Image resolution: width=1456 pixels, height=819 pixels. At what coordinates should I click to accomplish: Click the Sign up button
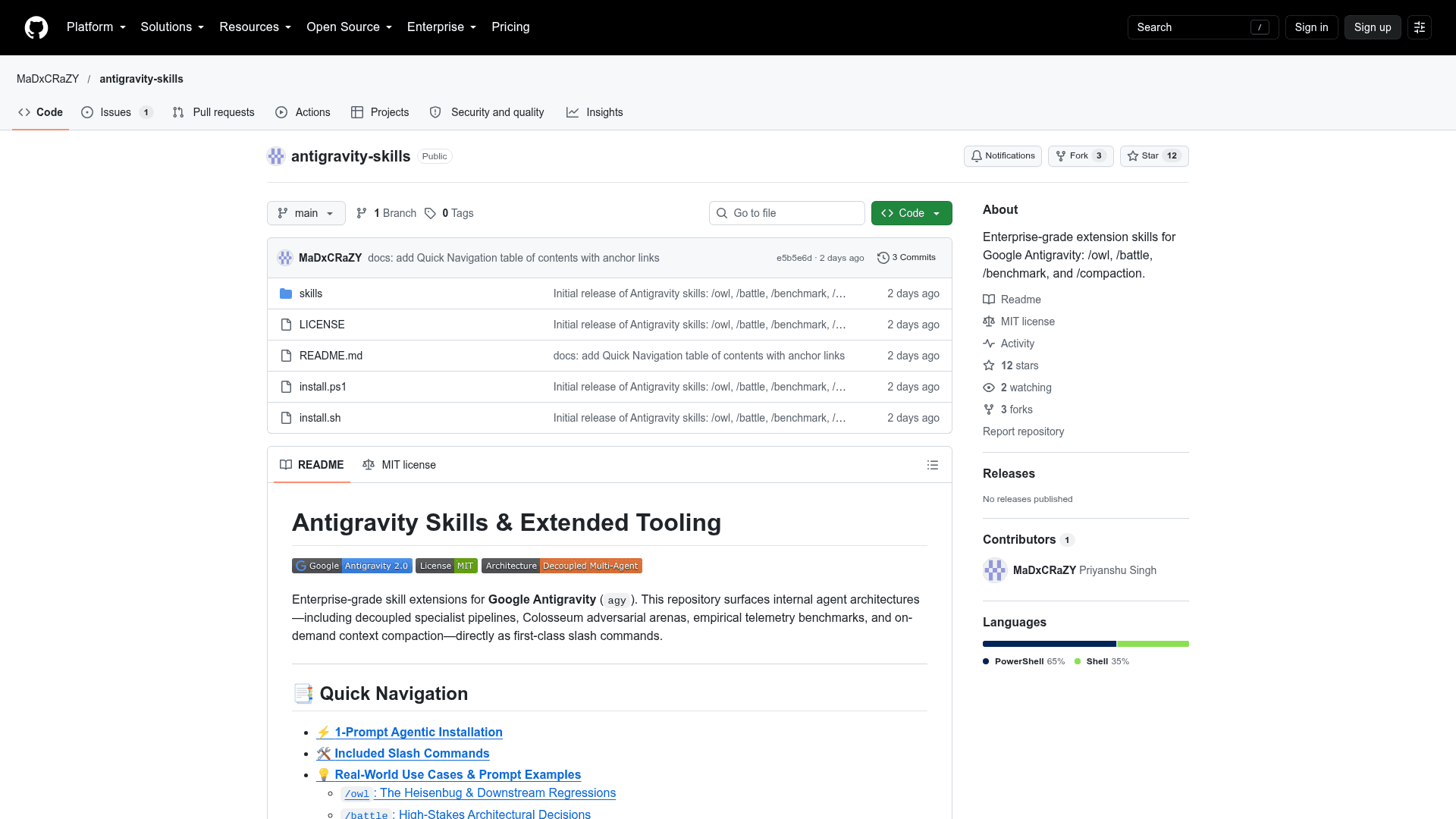(x=1373, y=27)
